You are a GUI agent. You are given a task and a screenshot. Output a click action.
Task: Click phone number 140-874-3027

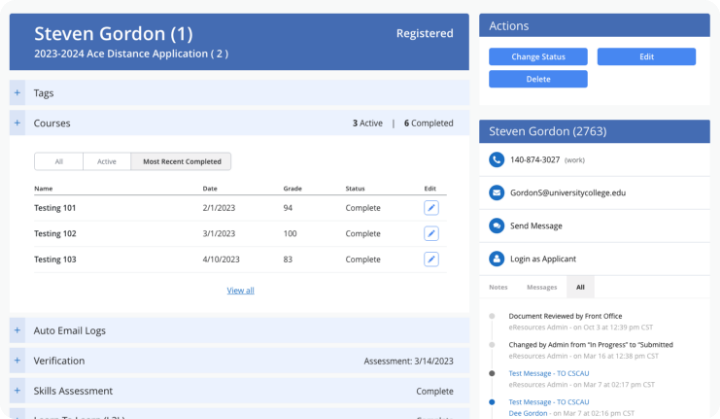[534, 159]
